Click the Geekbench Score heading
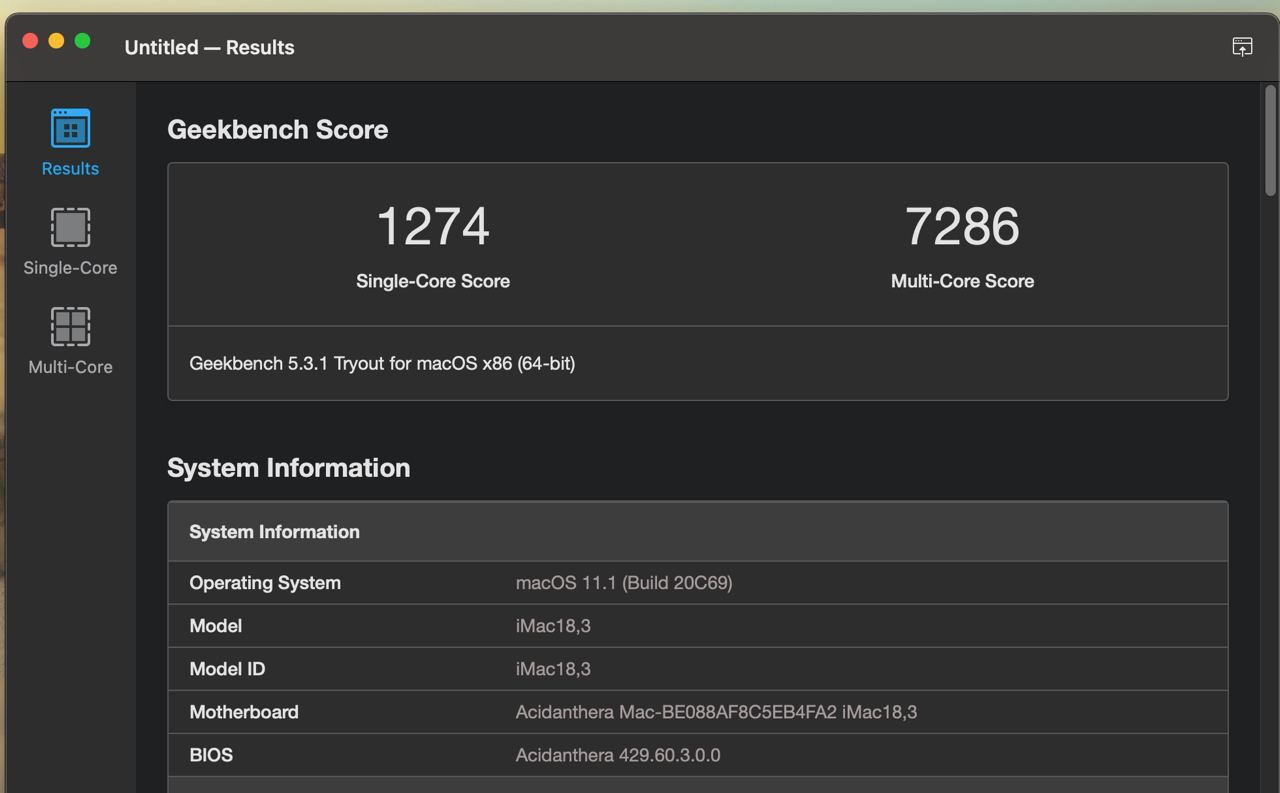Screen dimensions: 1280x793 [x=277, y=129]
